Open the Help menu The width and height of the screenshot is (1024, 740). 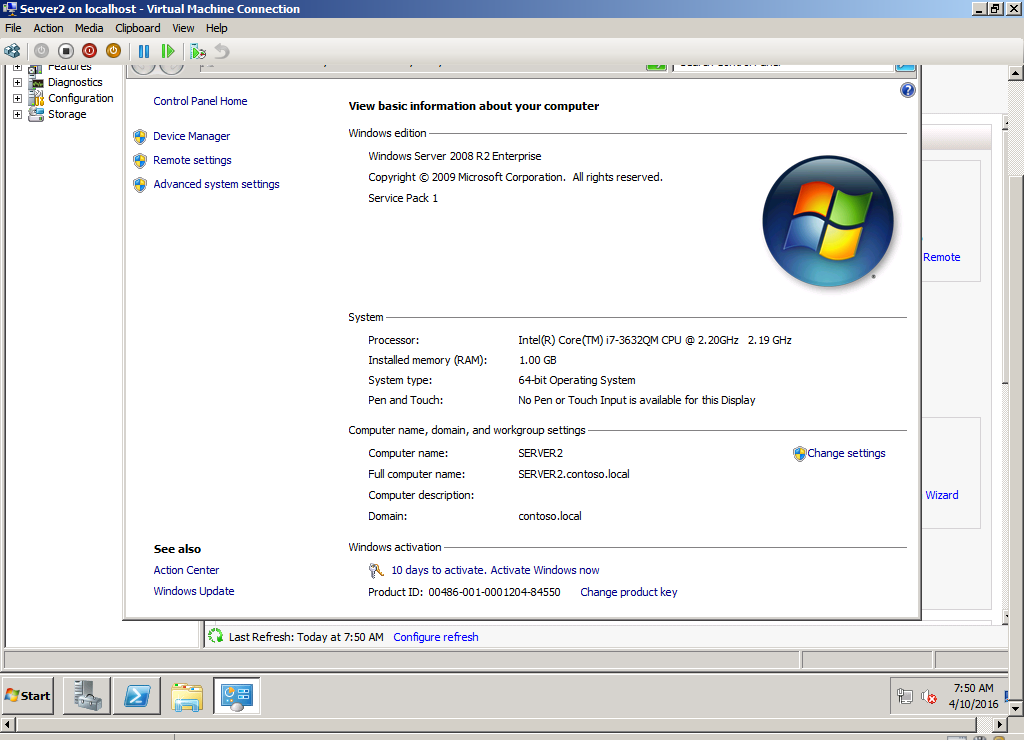click(x=216, y=28)
